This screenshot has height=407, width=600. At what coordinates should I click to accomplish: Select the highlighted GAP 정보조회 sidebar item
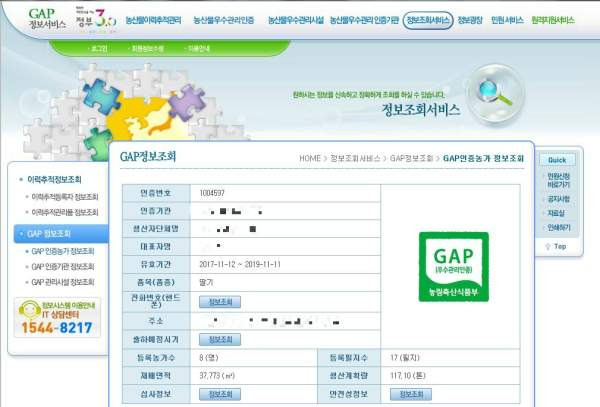pyautogui.click(x=61, y=234)
